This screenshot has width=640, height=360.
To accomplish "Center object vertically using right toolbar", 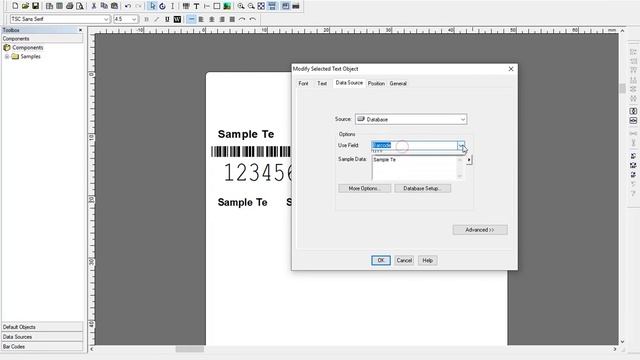I will 633,121.
